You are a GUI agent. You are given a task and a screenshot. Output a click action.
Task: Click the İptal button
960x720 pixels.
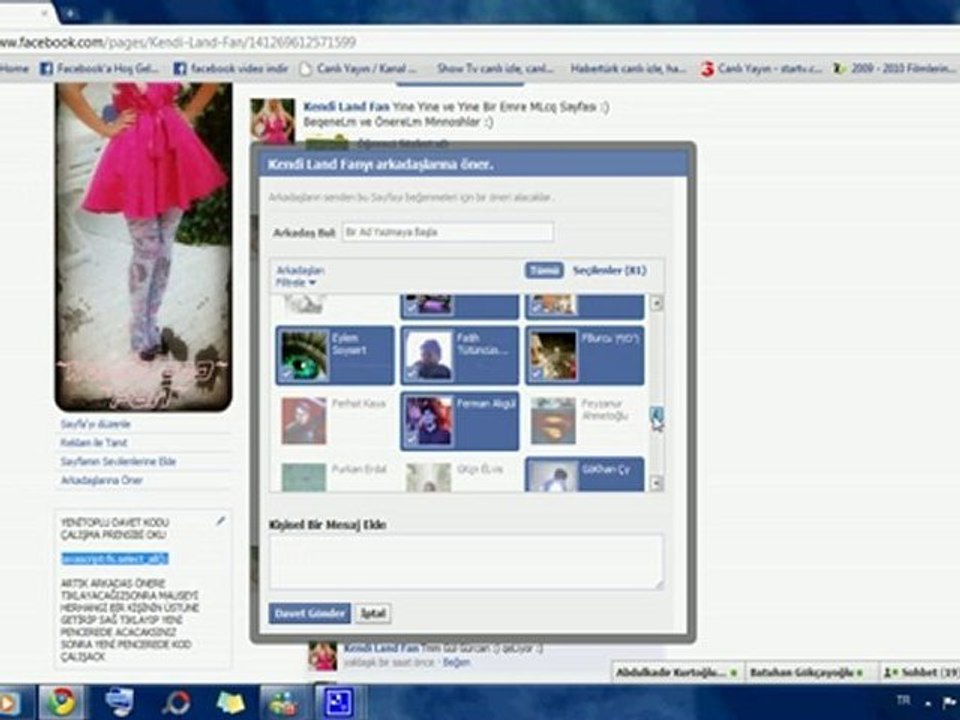373,613
